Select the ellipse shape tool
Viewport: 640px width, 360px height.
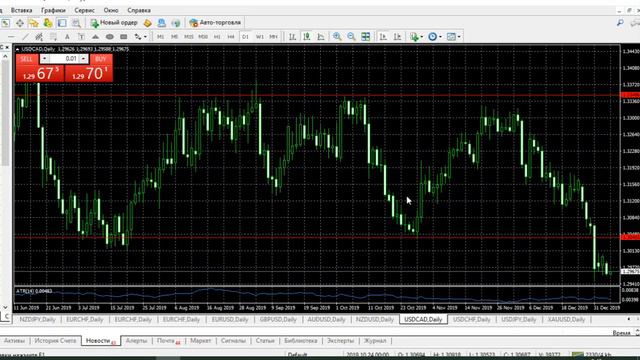(x=109, y=37)
